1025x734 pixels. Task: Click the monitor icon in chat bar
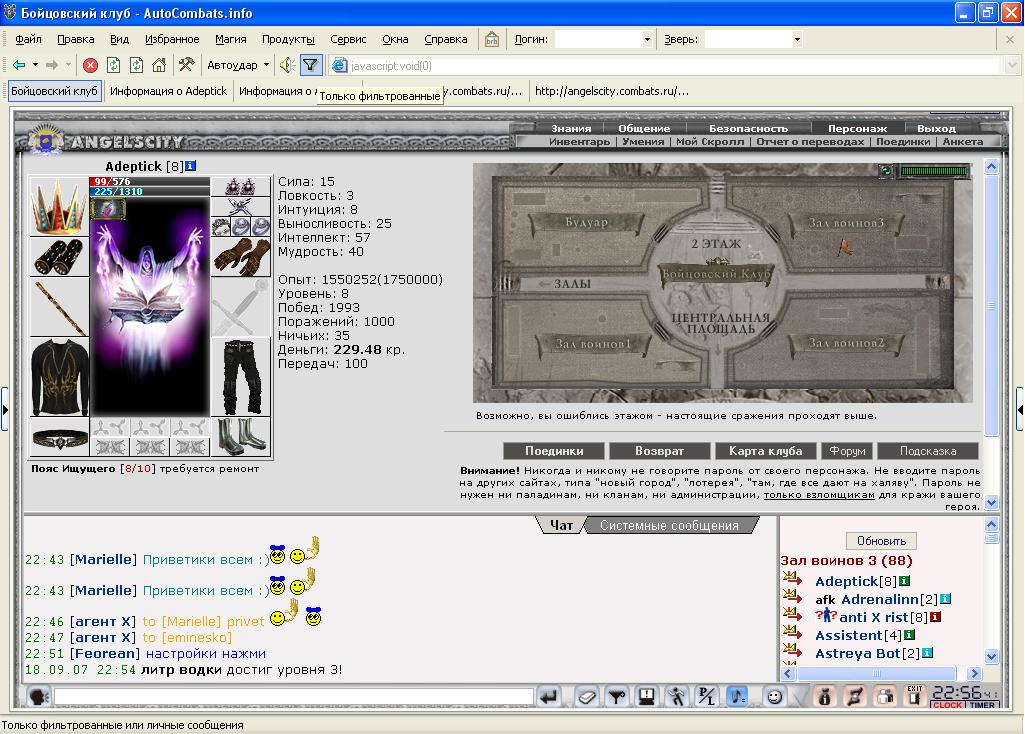click(x=647, y=697)
